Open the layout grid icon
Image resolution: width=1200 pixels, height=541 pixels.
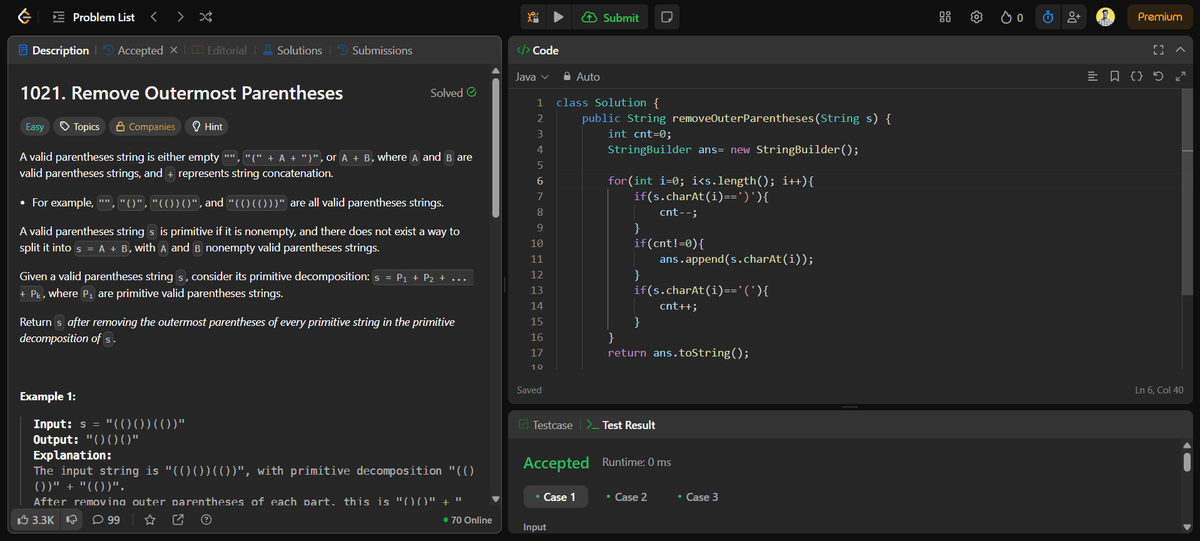click(x=946, y=17)
